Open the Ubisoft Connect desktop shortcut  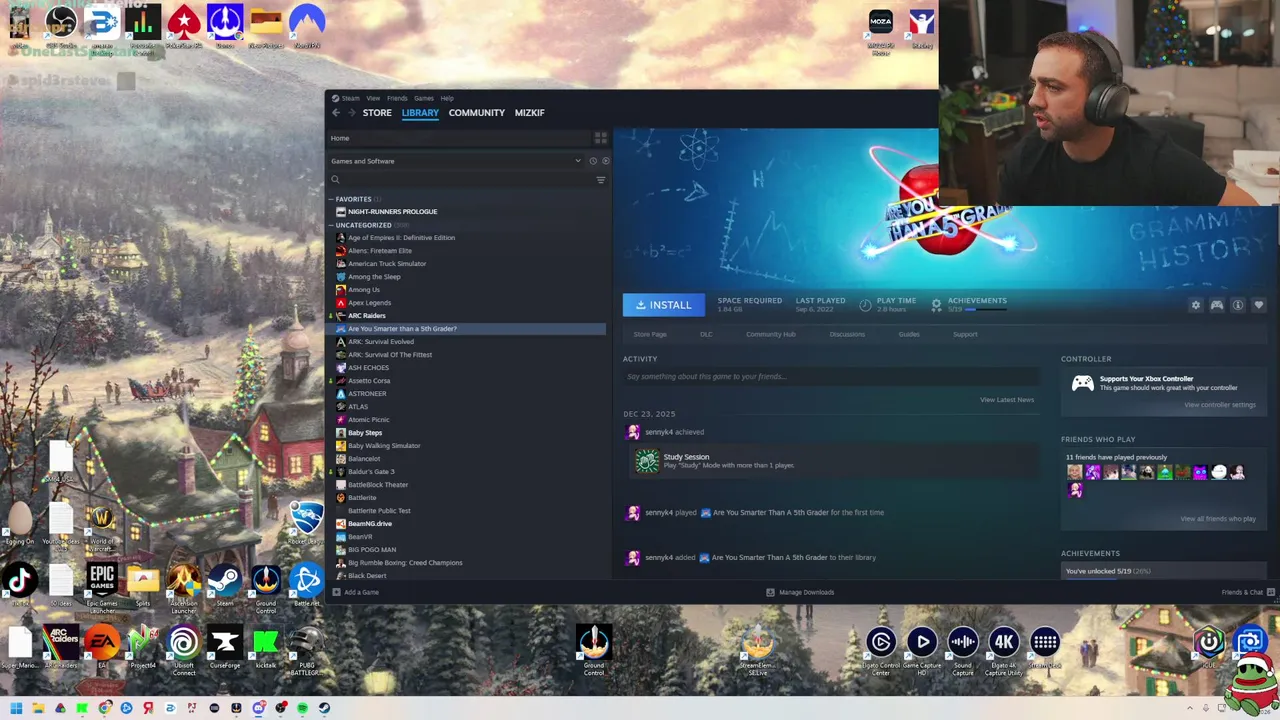click(184, 647)
